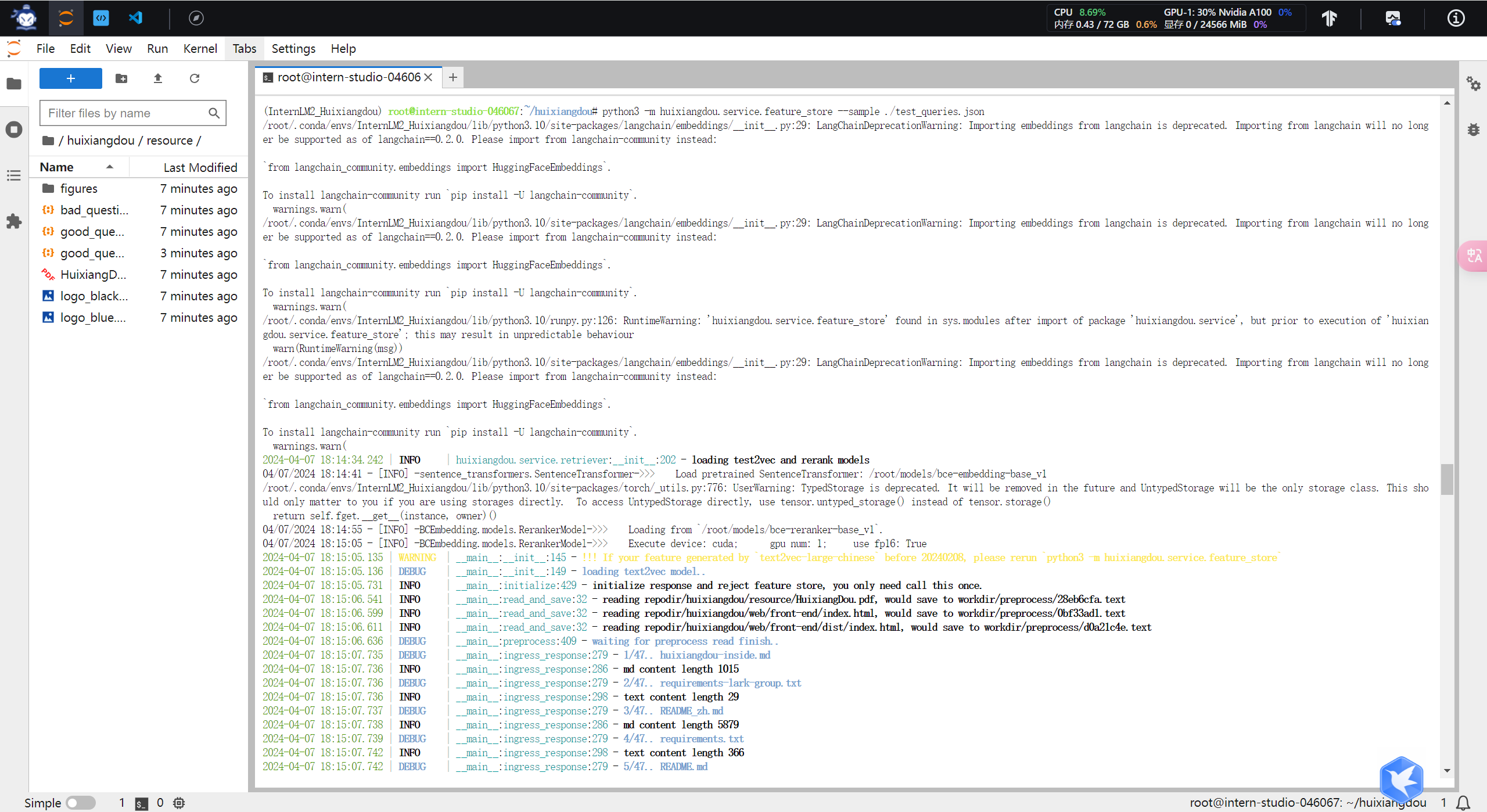Open the info circle icon
This screenshot has height=812, width=1487.
pyautogui.click(x=1456, y=18)
